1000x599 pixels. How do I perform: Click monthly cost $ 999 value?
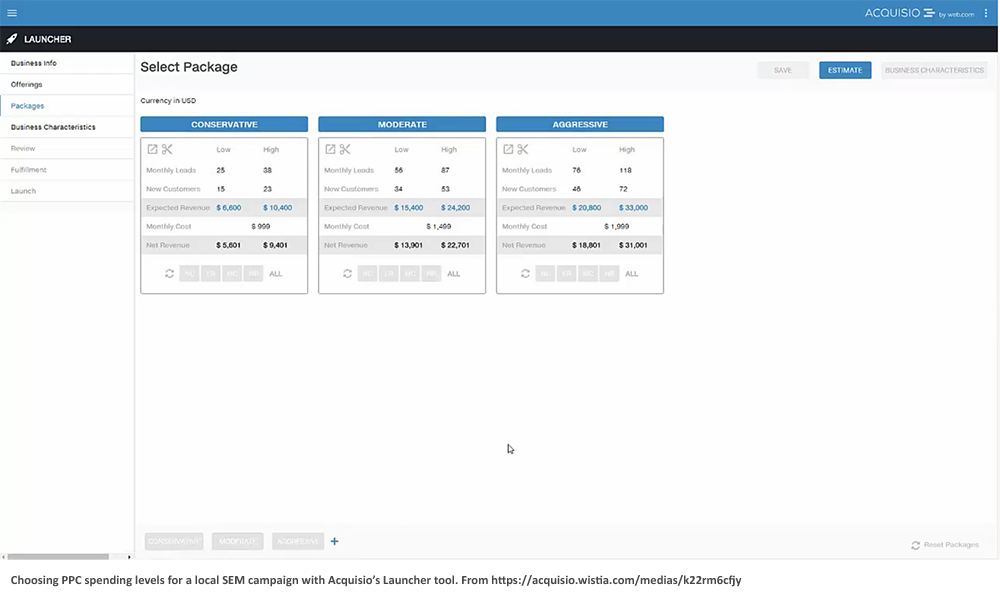tap(260, 226)
